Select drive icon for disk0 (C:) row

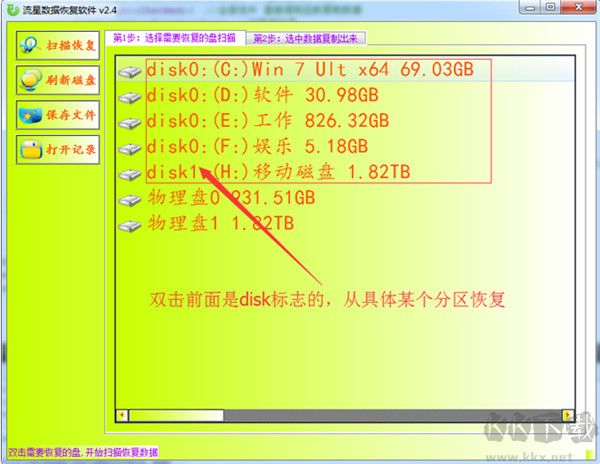pyautogui.click(x=130, y=72)
